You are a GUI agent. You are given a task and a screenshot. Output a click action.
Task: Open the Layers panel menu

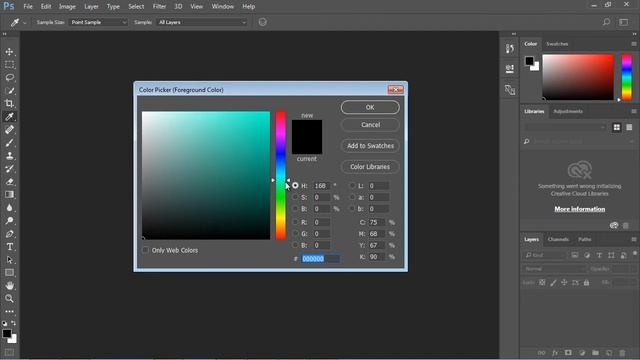click(633, 239)
